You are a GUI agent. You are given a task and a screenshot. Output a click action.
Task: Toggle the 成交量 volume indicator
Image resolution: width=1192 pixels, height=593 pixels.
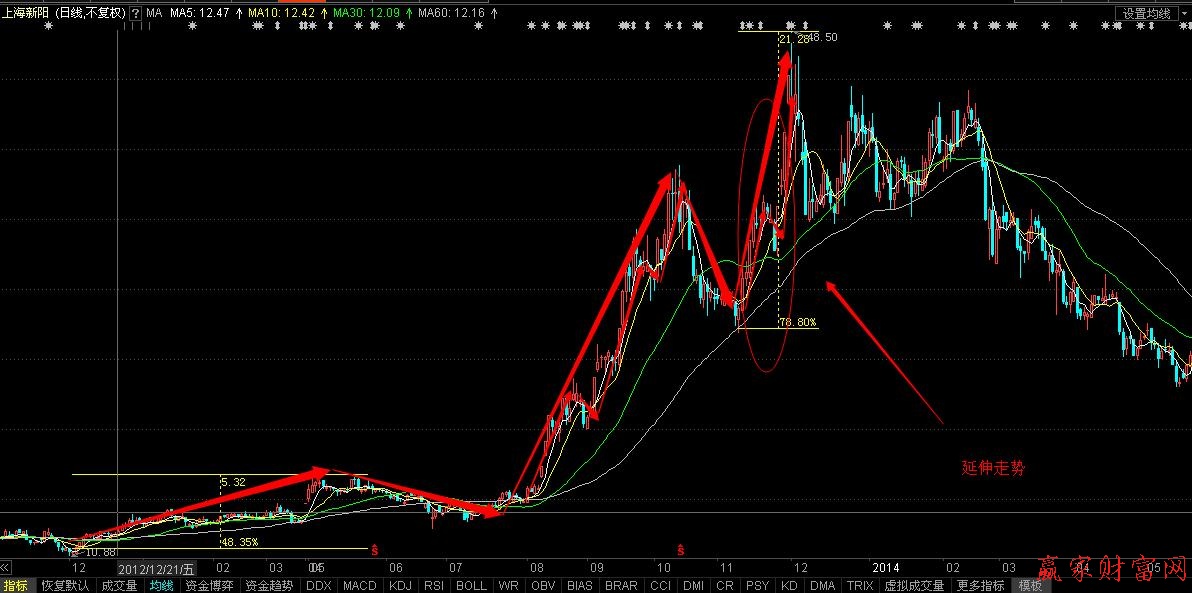coord(119,586)
